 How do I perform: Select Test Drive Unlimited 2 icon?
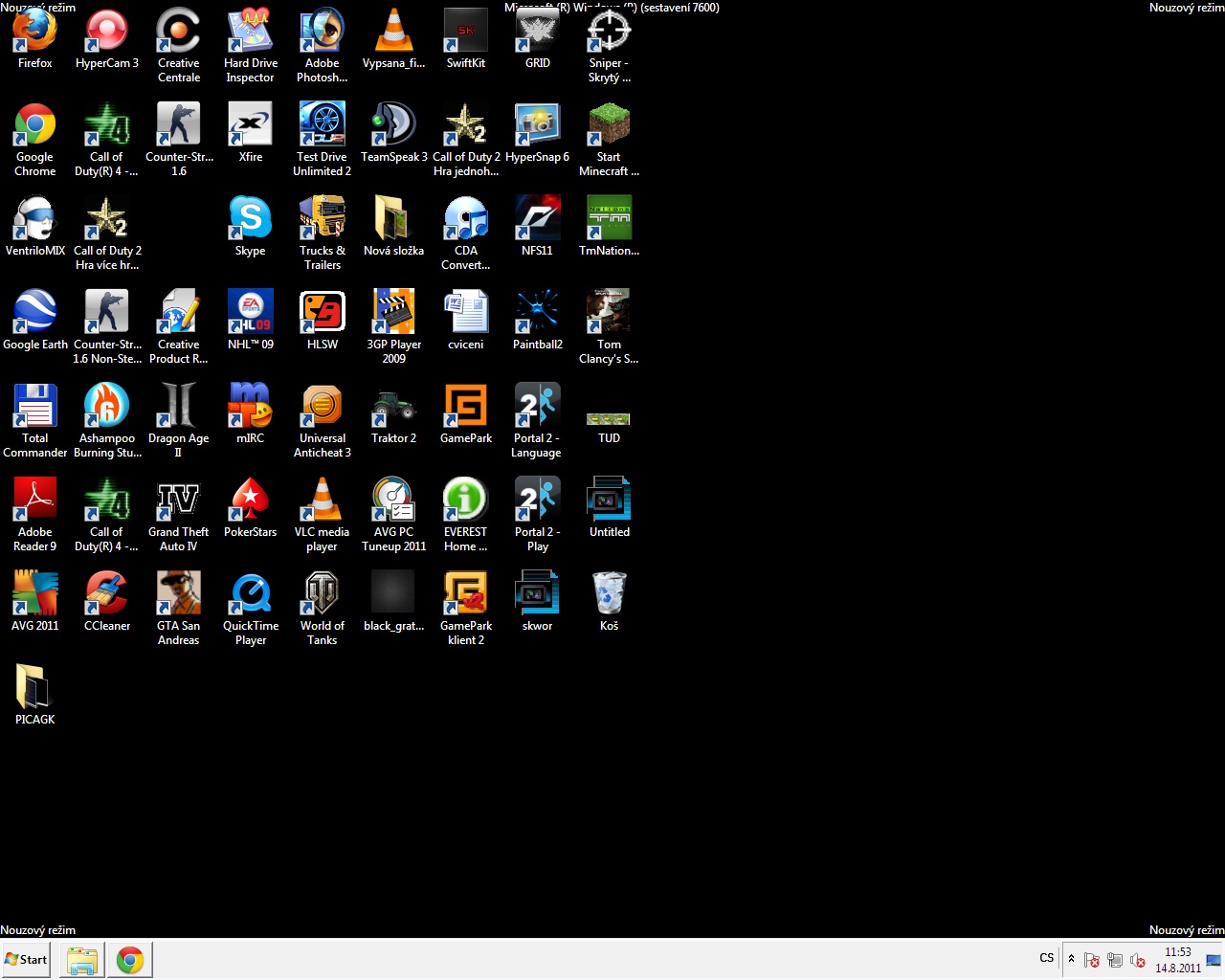point(323,140)
